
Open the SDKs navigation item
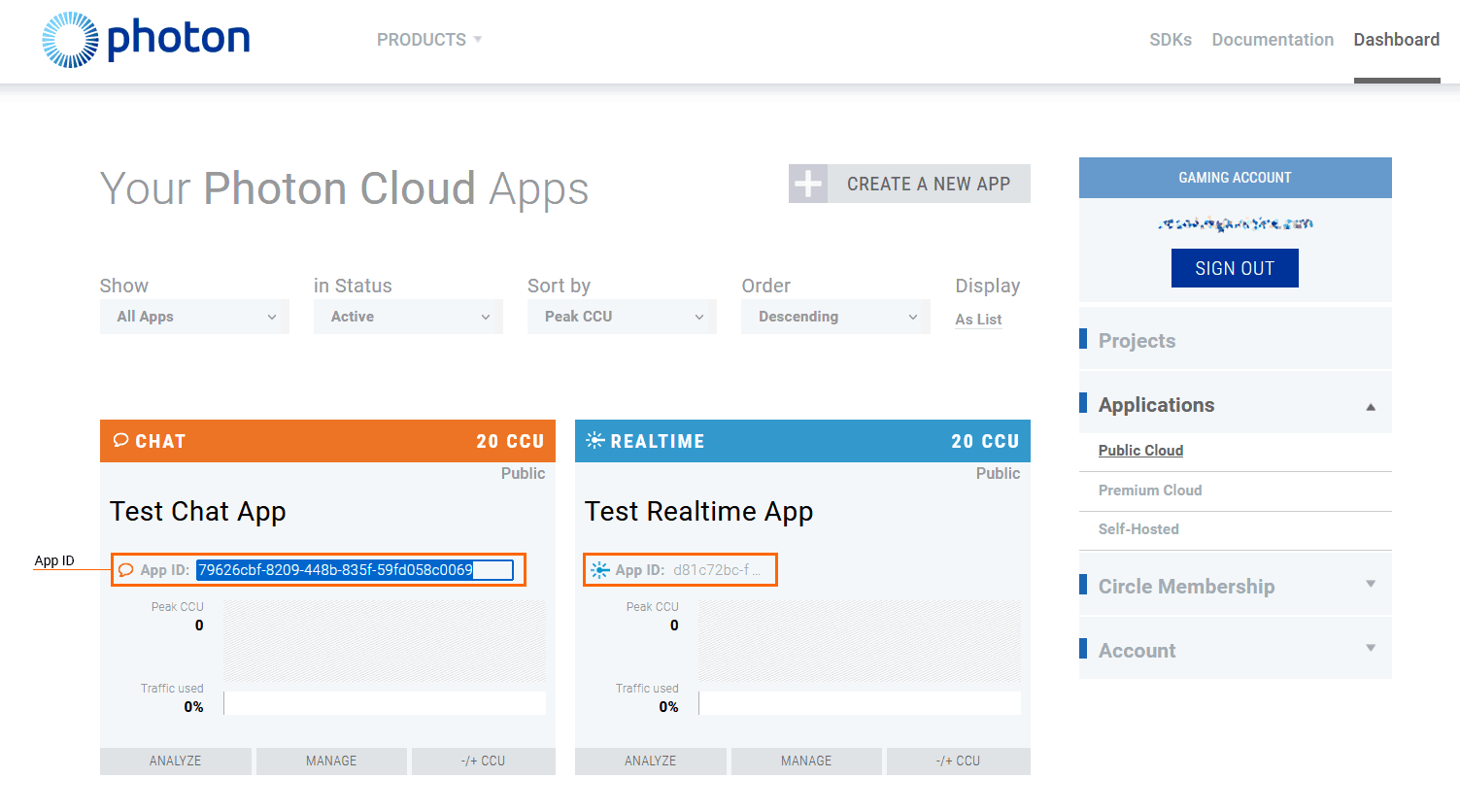pyautogui.click(x=1171, y=40)
